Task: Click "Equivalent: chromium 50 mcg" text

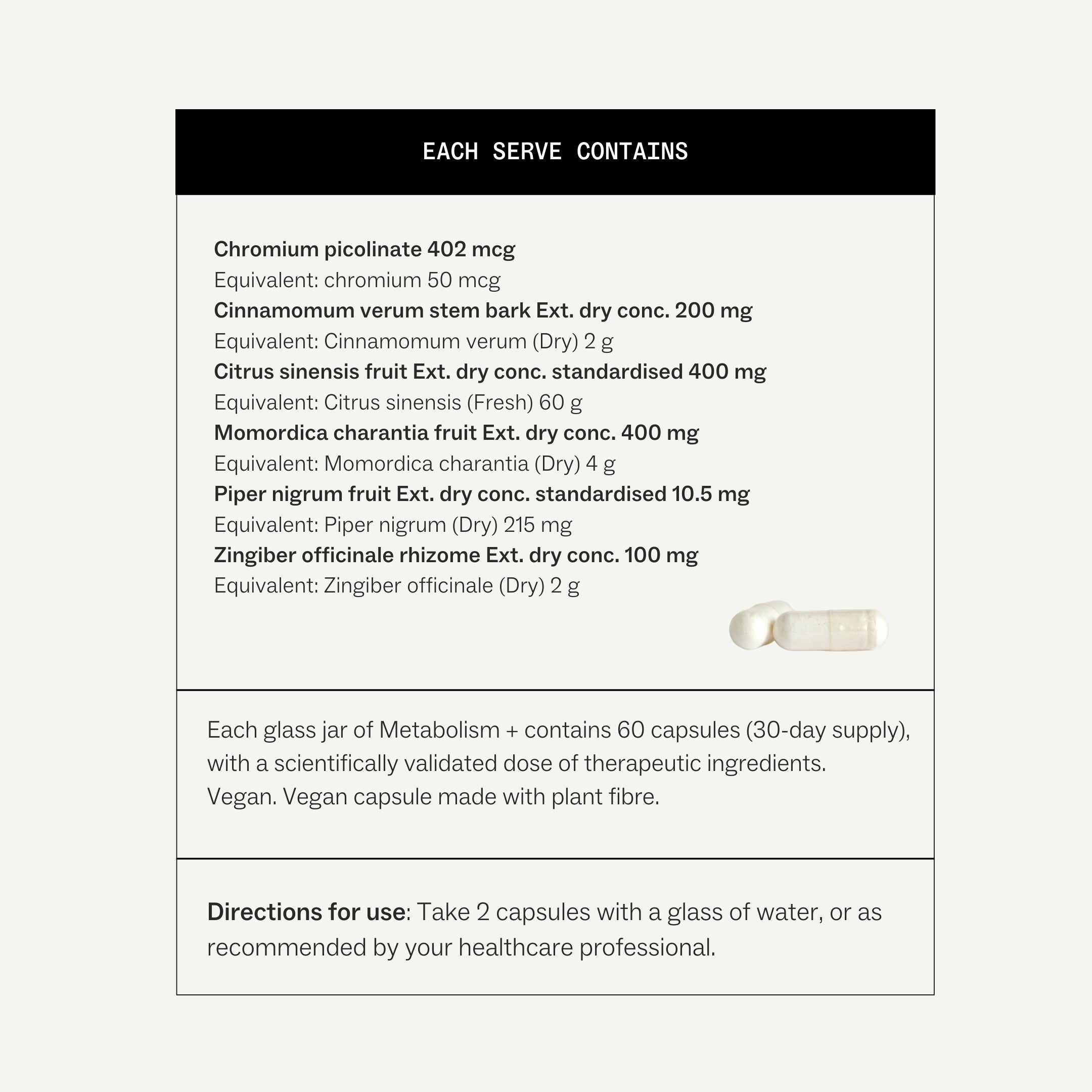Action: 356,281
